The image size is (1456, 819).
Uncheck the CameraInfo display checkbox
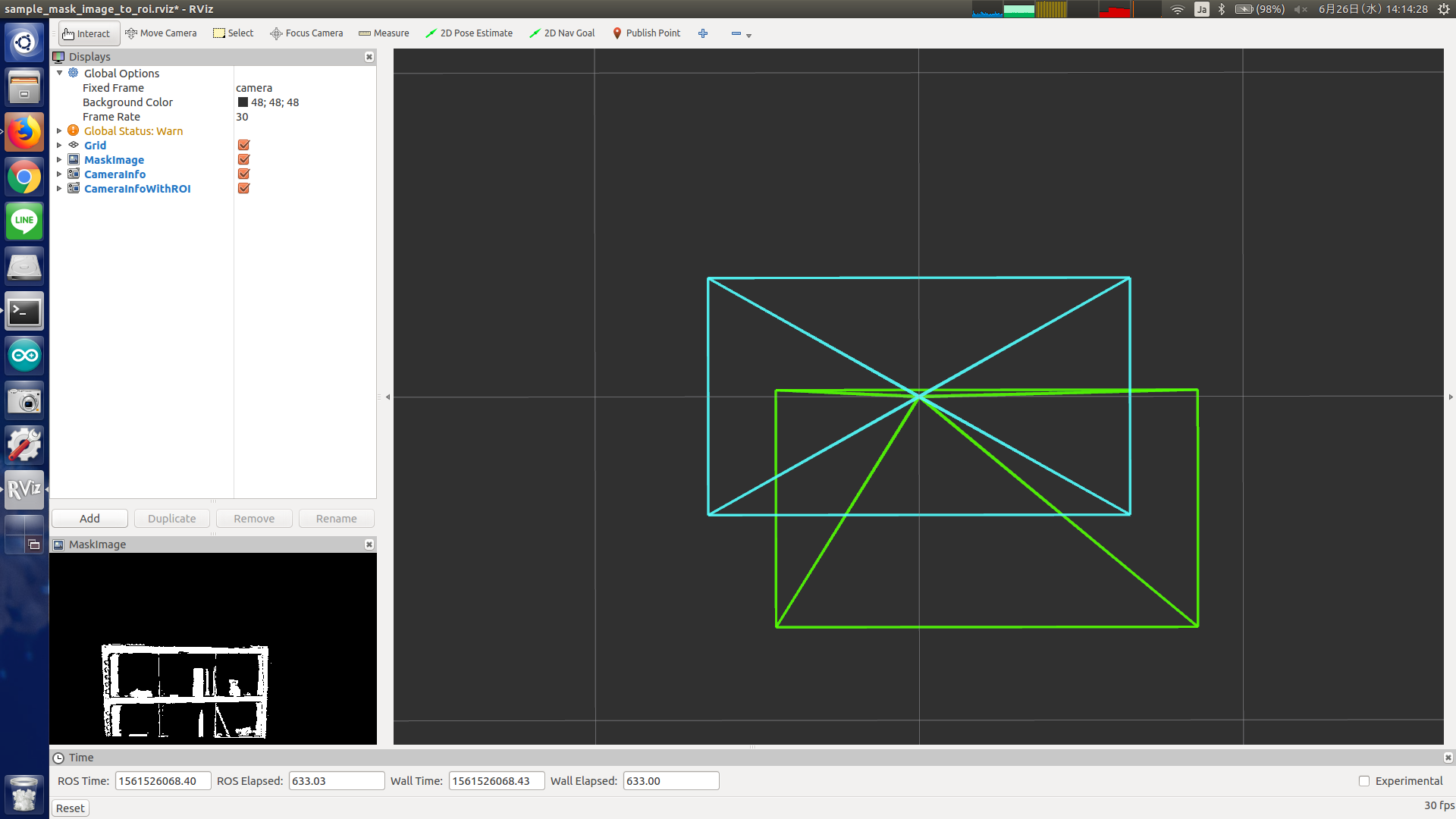[x=243, y=174]
